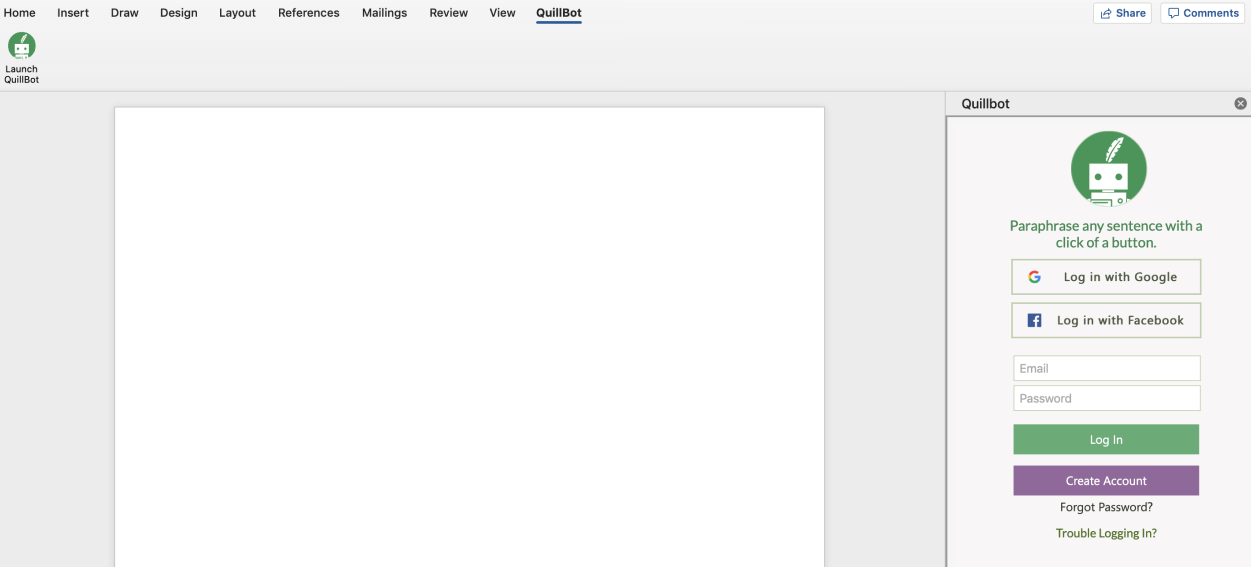
Task: Go to the Mailings tab
Action: (384, 13)
